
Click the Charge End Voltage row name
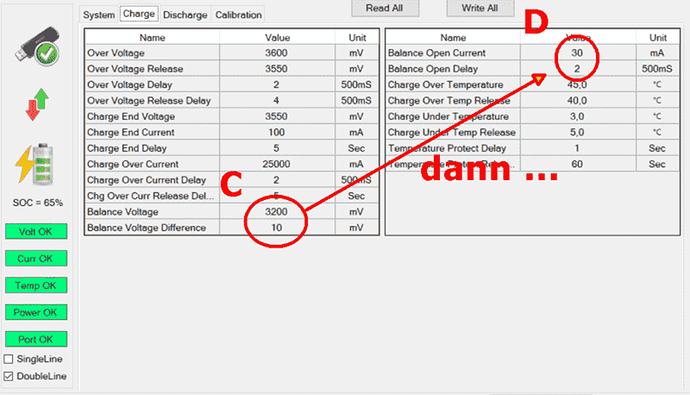coord(131,116)
